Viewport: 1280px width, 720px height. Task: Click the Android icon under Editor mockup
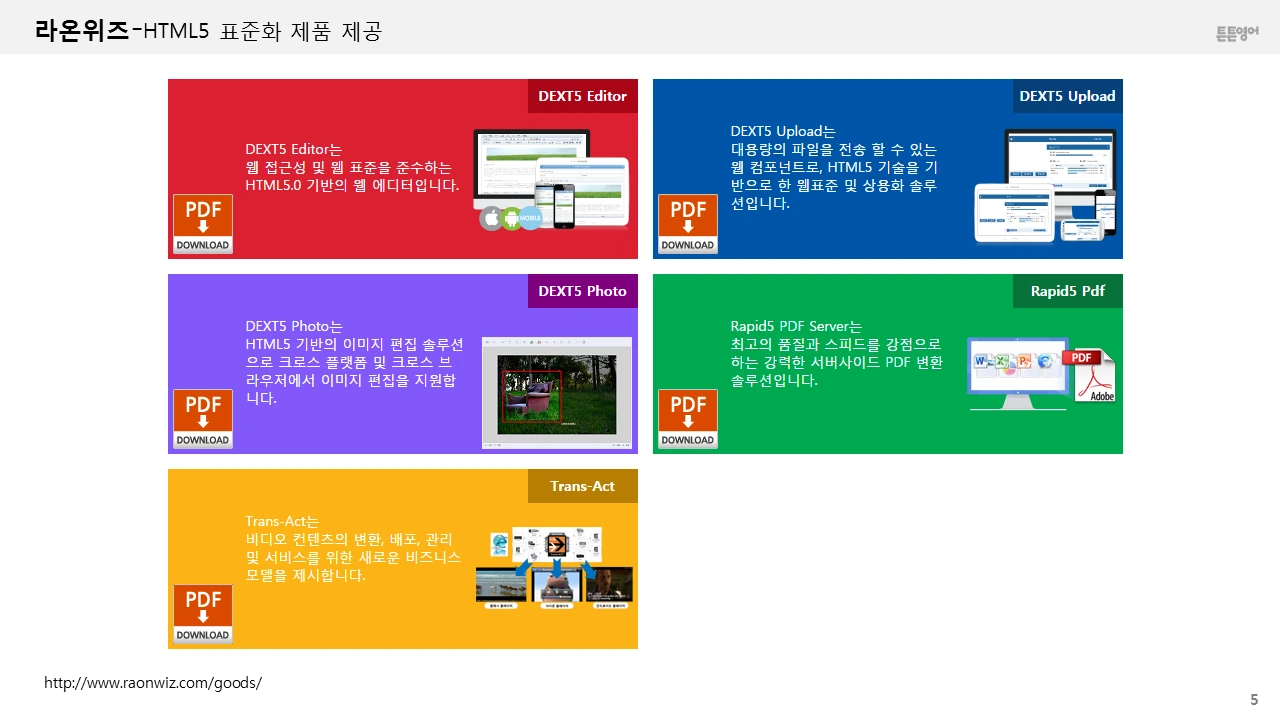pyautogui.click(x=511, y=218)
